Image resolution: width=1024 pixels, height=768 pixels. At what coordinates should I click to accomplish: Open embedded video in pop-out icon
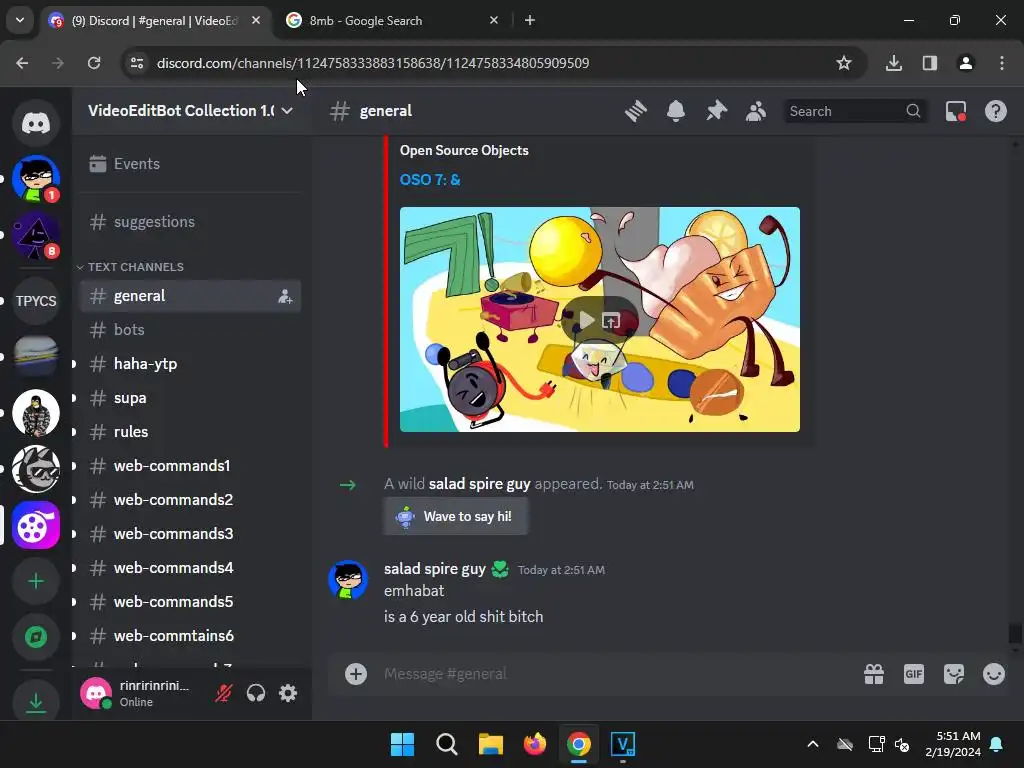[x=611, y=320]
